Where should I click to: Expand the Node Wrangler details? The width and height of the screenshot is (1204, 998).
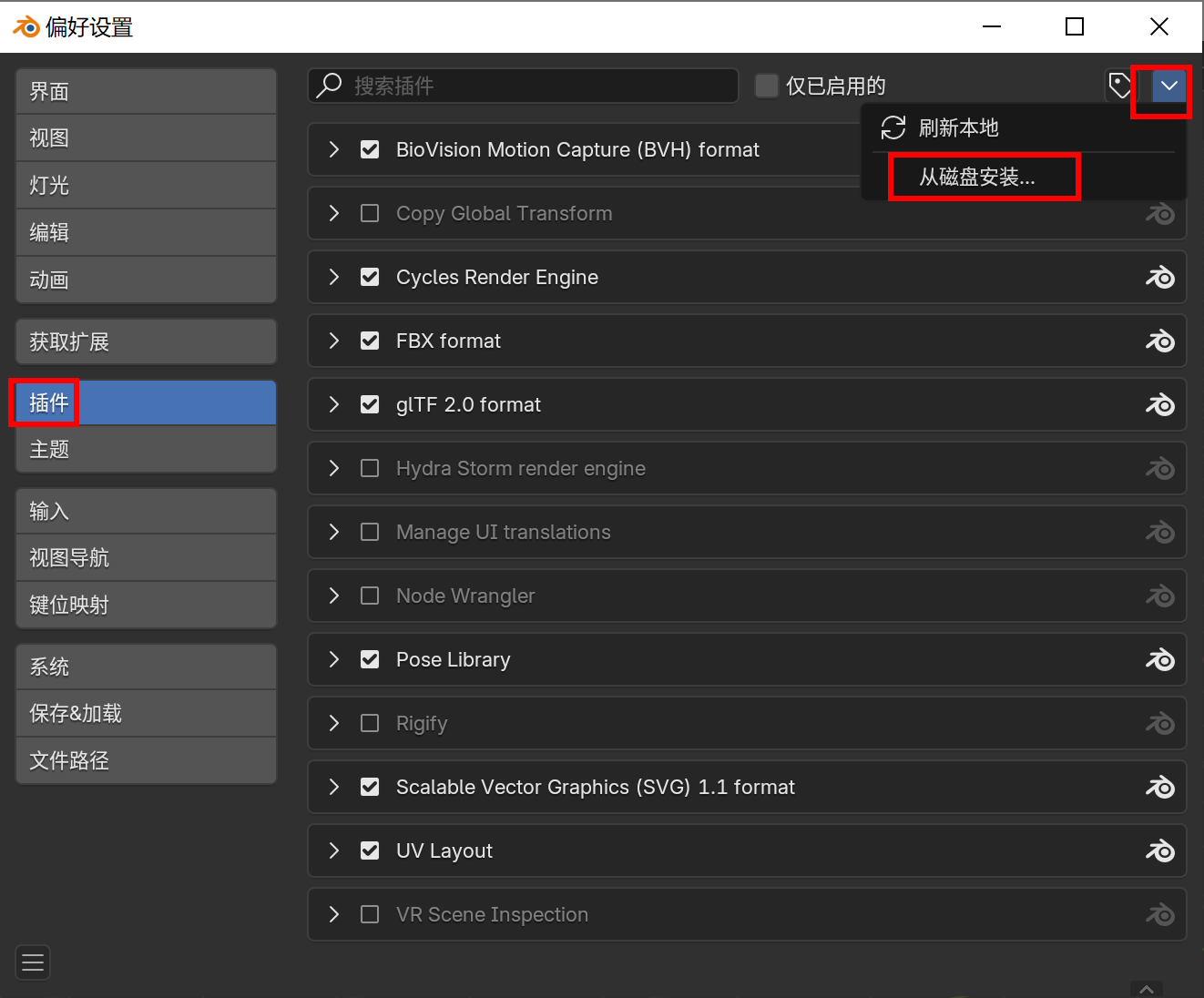[x=334, y=596]
